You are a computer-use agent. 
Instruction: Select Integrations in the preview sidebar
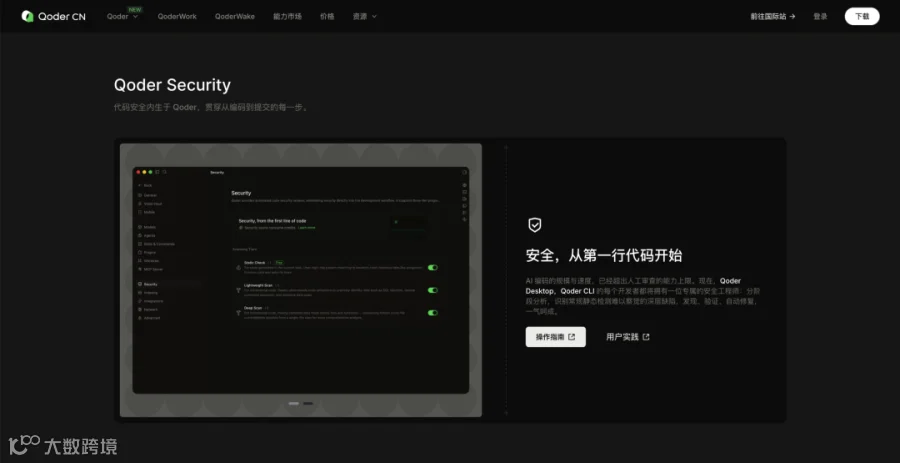(150, 301)
